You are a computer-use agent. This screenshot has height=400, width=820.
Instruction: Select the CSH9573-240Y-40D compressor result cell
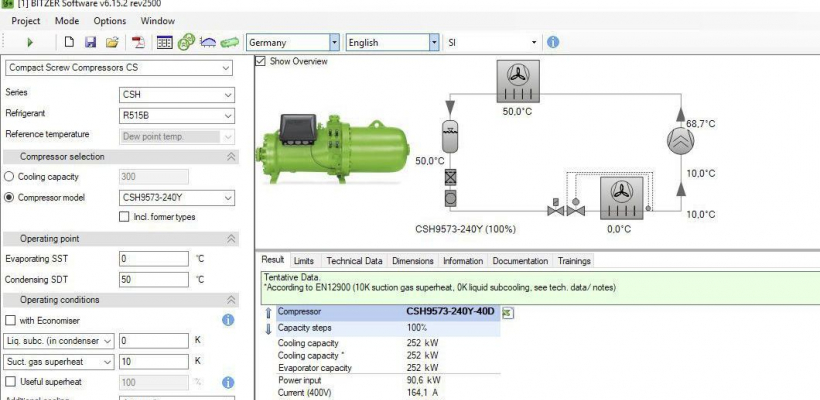[x=450, y=312]
